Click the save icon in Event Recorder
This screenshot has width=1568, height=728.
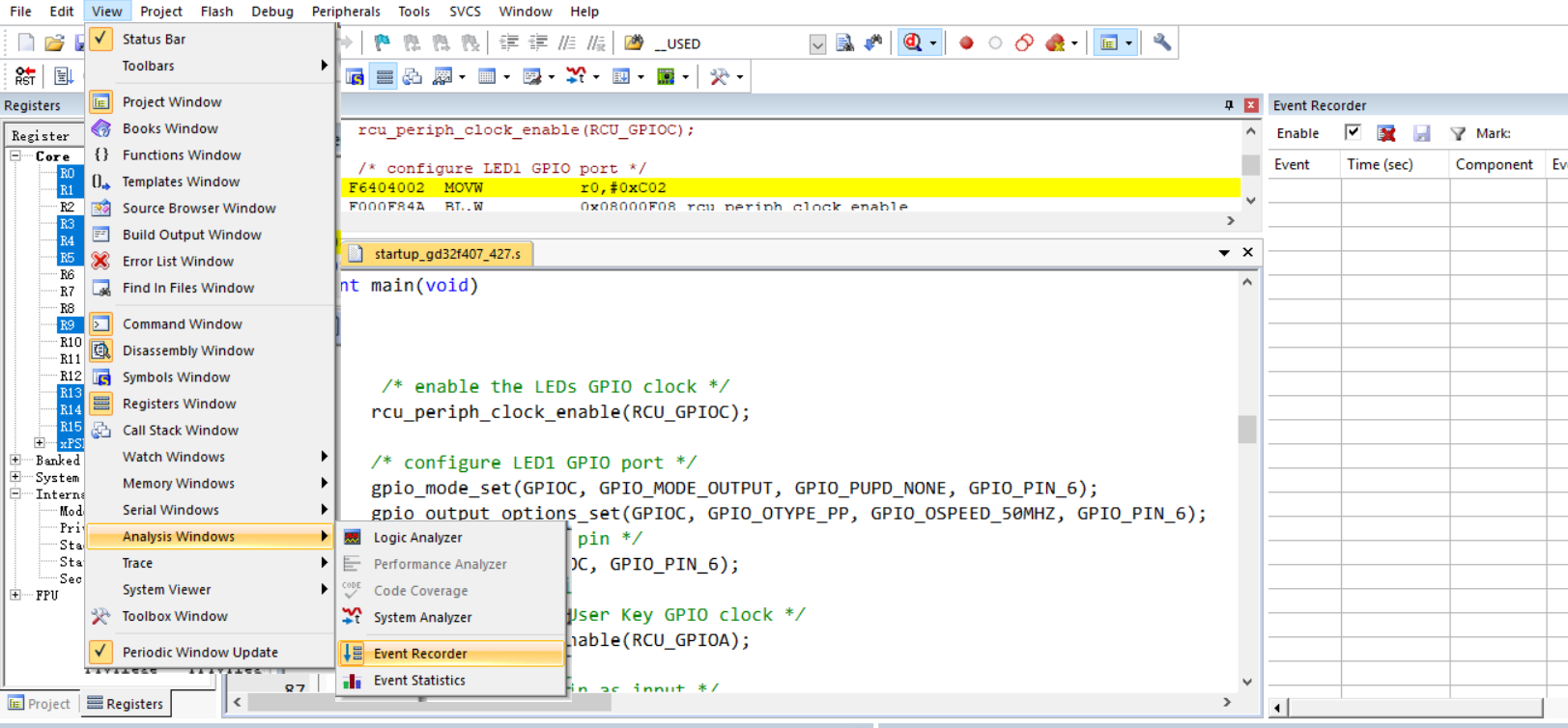pyautogui.click(x=1422, y=133)
